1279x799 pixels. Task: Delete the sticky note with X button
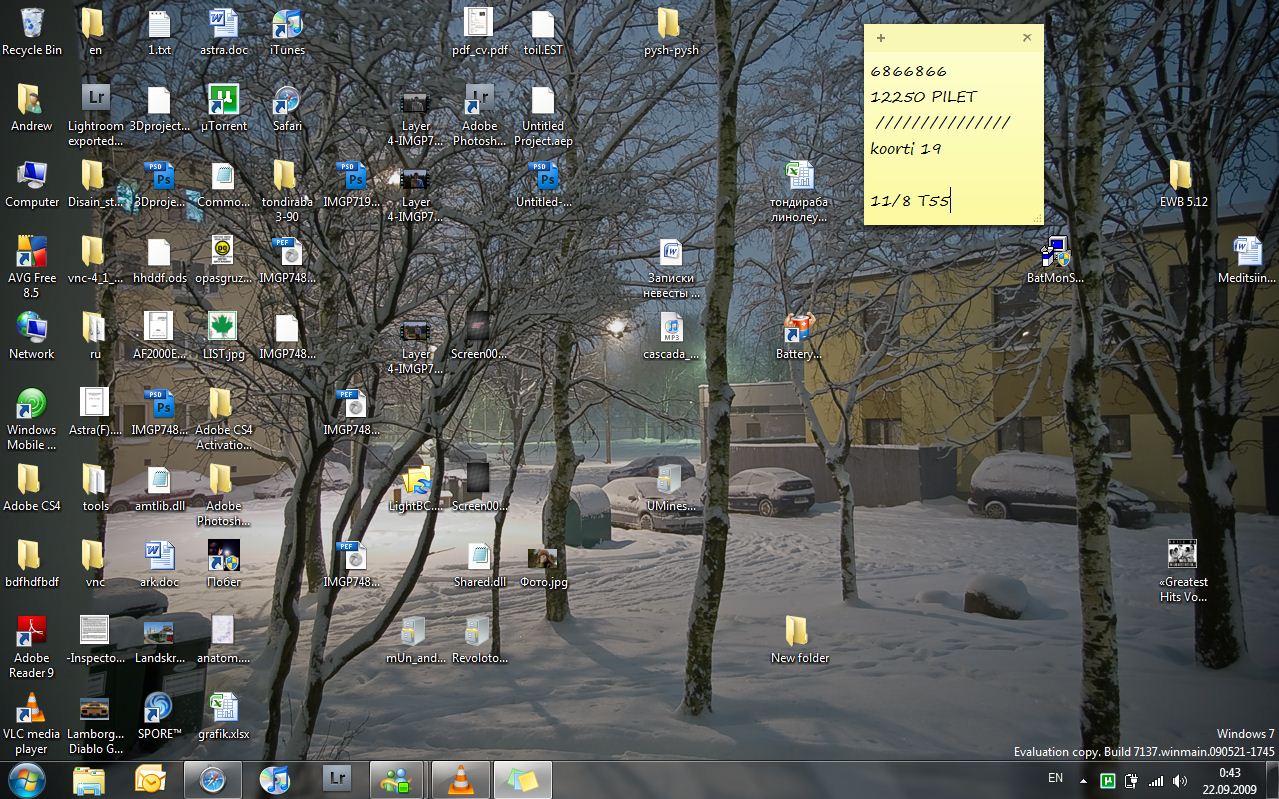click(x=1027, y=38)
